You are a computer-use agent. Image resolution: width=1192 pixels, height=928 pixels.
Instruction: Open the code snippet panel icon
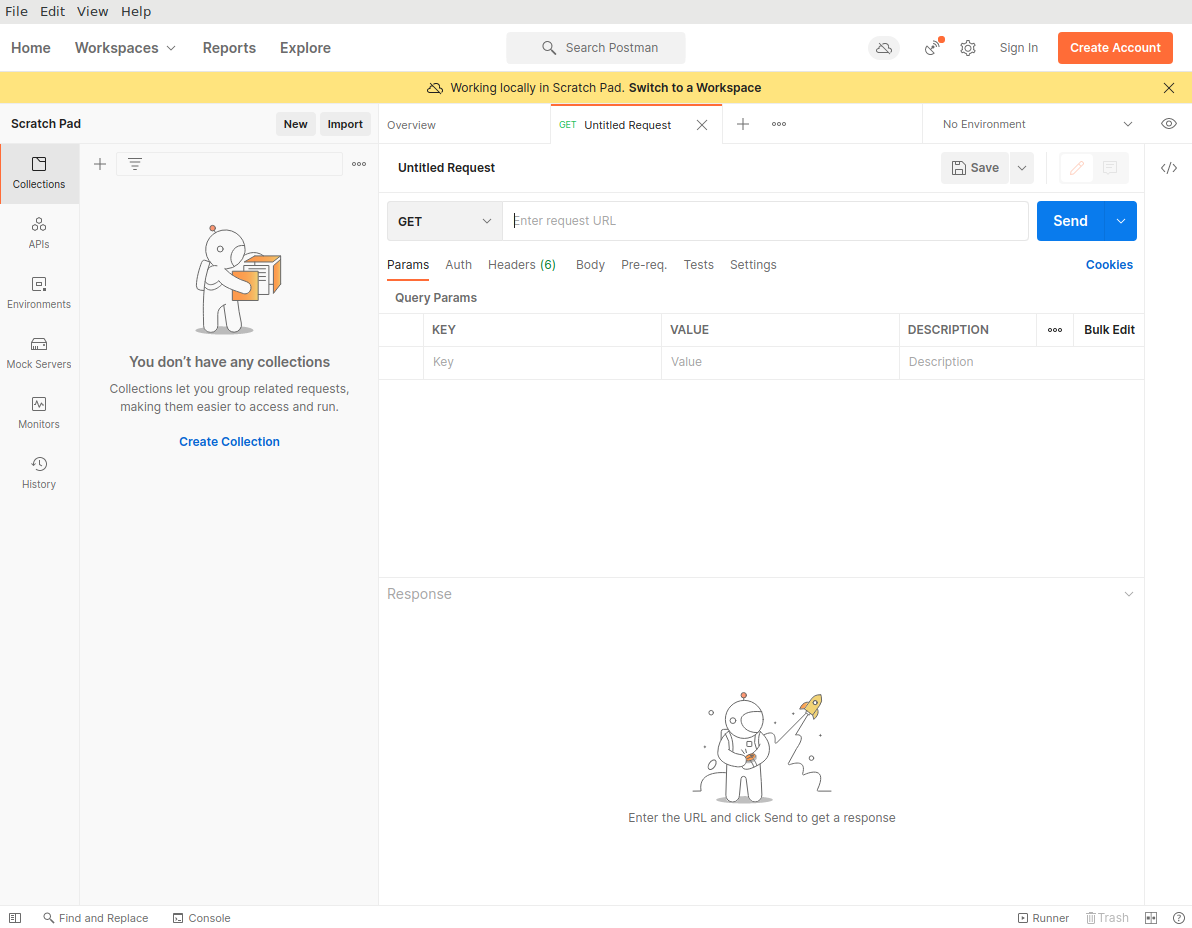[1168, 168]
